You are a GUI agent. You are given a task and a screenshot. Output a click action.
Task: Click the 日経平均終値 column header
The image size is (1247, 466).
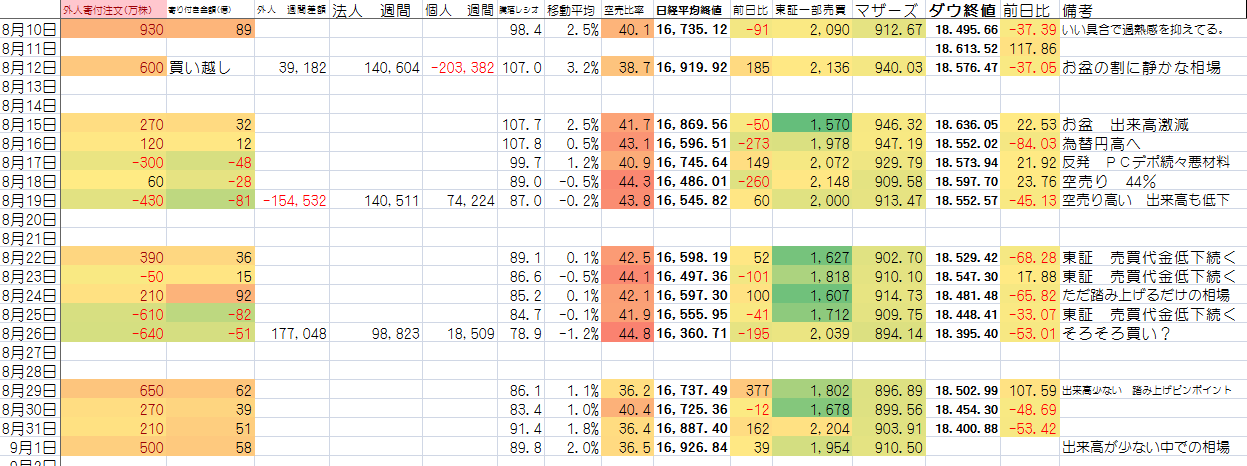click(x=691, y=11)
